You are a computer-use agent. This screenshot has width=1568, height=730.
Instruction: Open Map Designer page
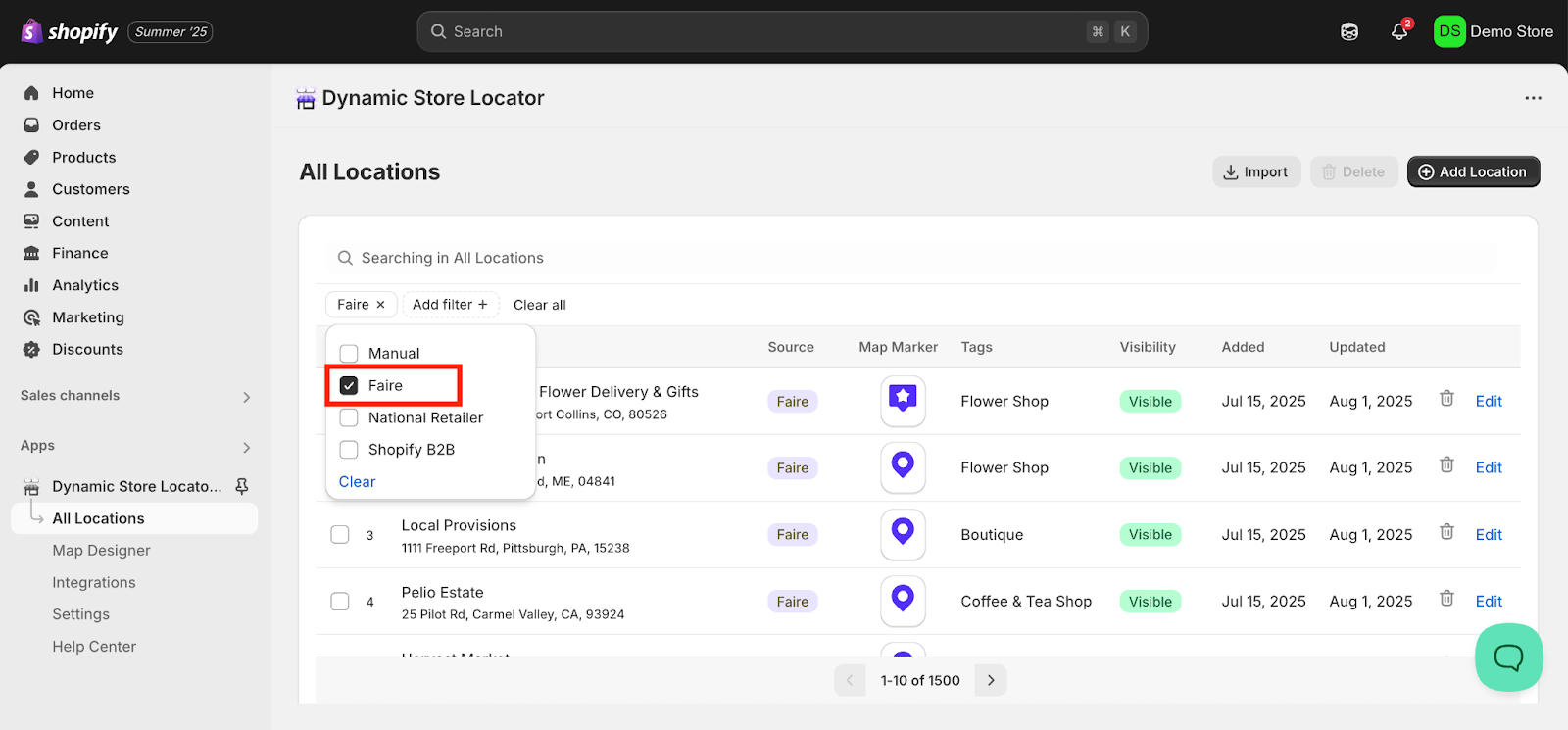[101, 551]
